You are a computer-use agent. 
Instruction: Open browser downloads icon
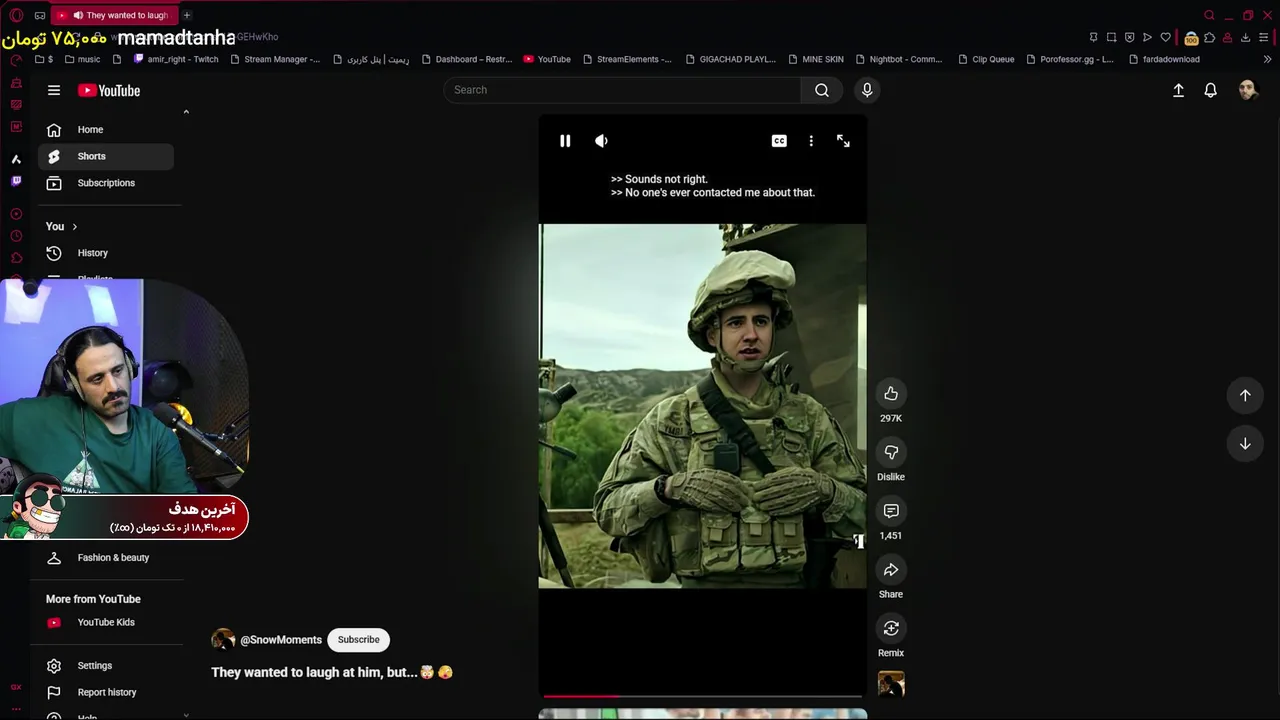(x=1245, y=37)
